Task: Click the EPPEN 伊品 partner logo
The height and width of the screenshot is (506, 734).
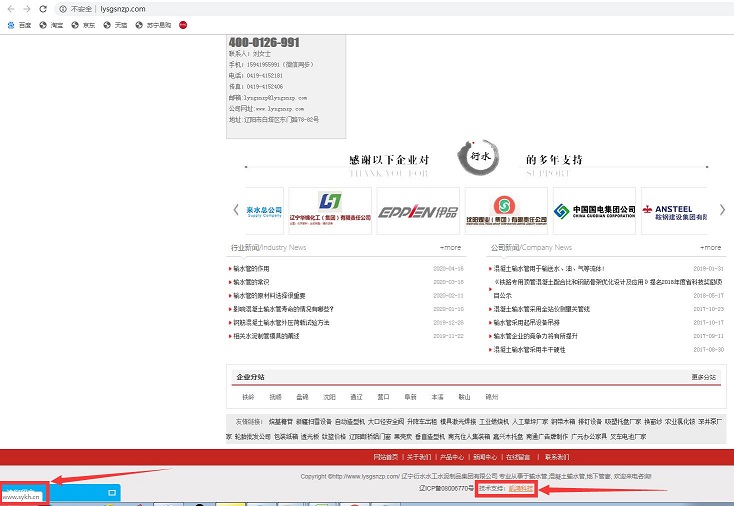Action: 418,211
